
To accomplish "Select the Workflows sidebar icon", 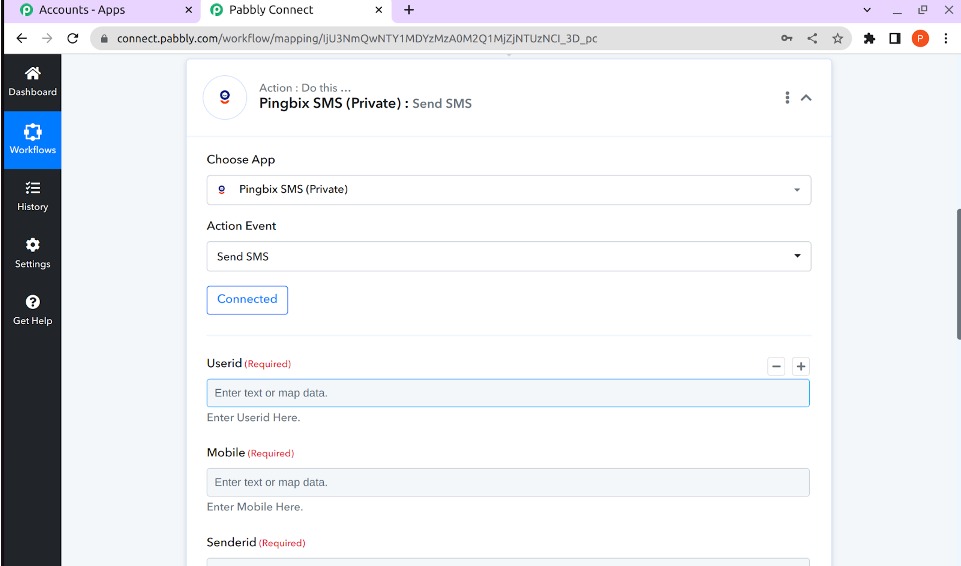I will 32,139.
